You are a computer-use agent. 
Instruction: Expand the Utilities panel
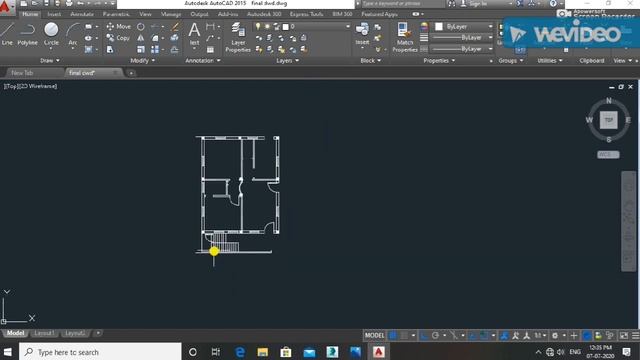tap(550, 60)
